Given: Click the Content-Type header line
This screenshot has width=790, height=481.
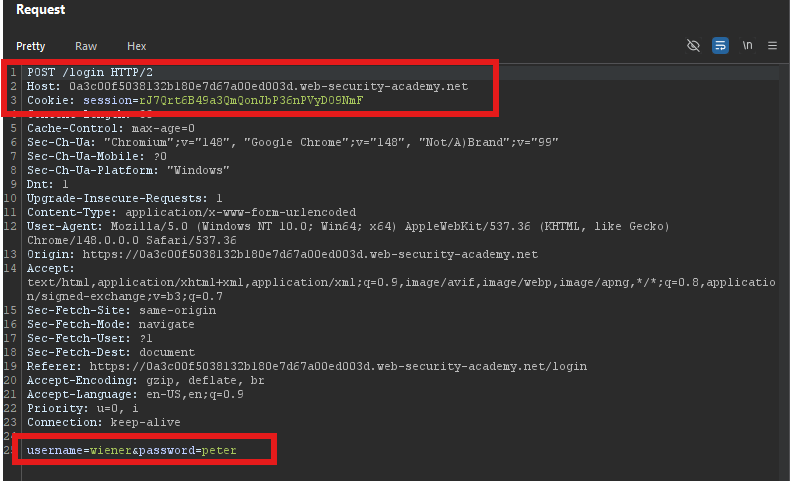Looking at the screenshot, I should tap(191, 213).
